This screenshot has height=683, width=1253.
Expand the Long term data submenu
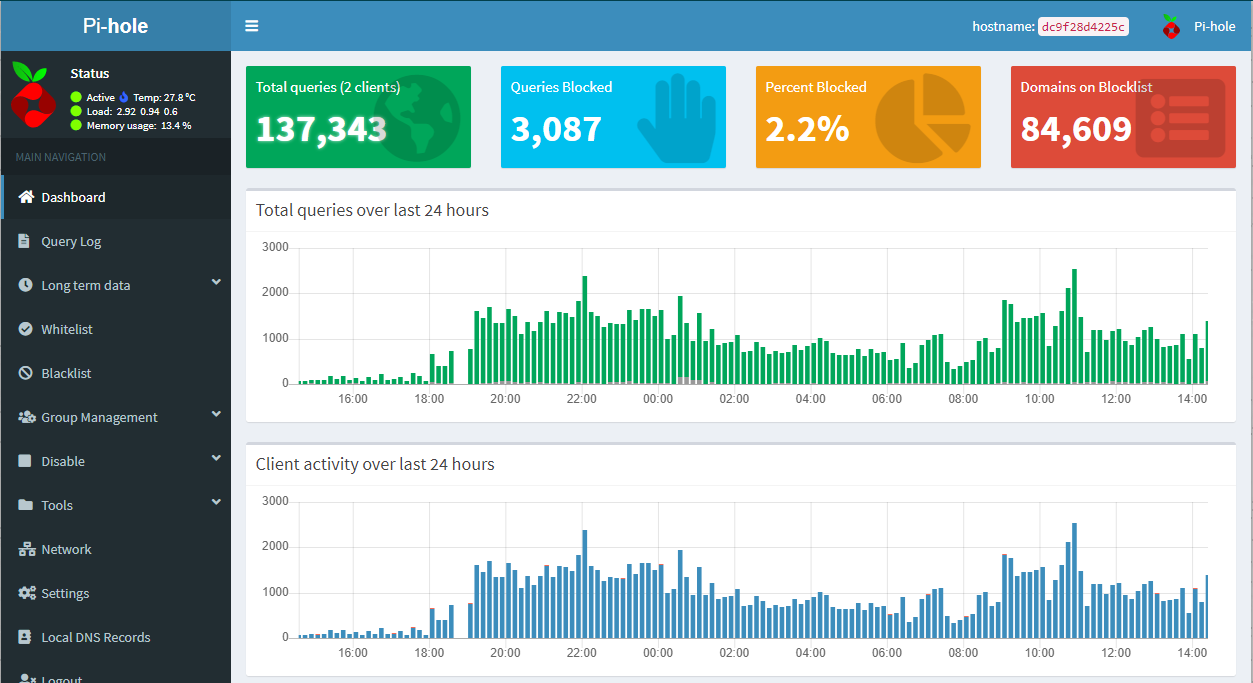[x=216, y=284]
